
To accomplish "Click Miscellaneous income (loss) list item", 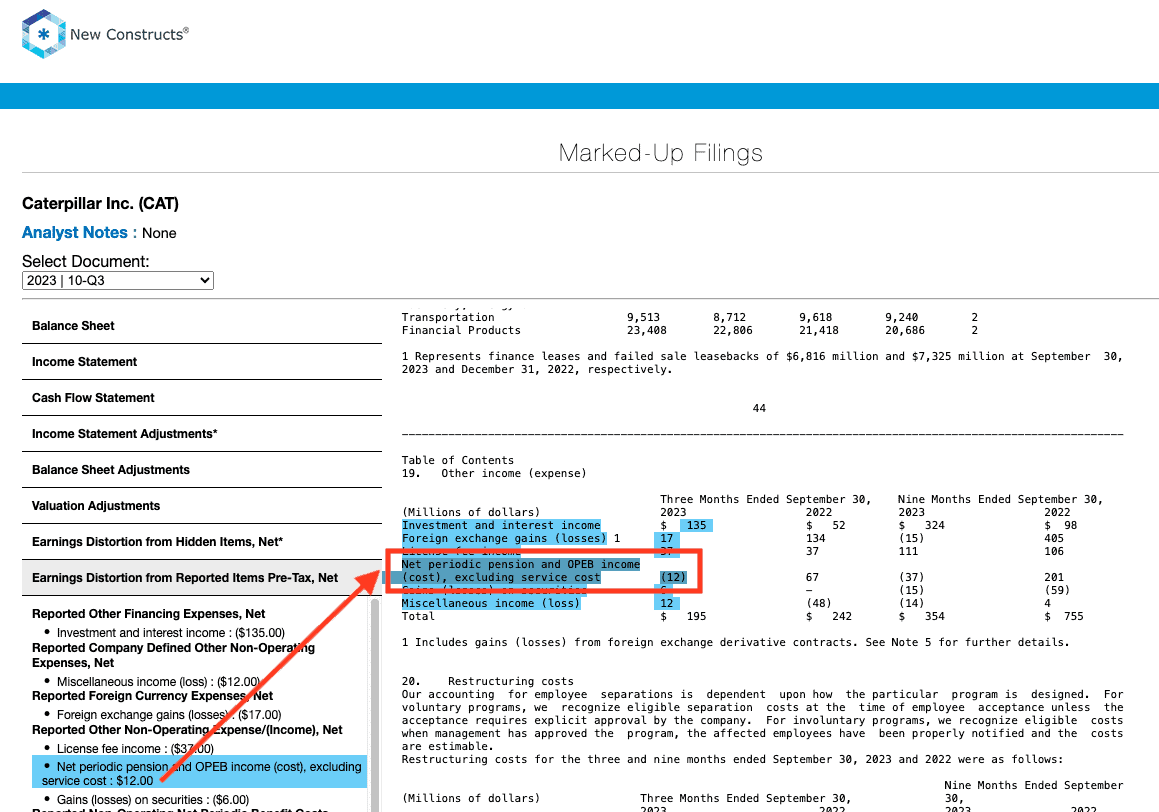I will pos(158,682).
